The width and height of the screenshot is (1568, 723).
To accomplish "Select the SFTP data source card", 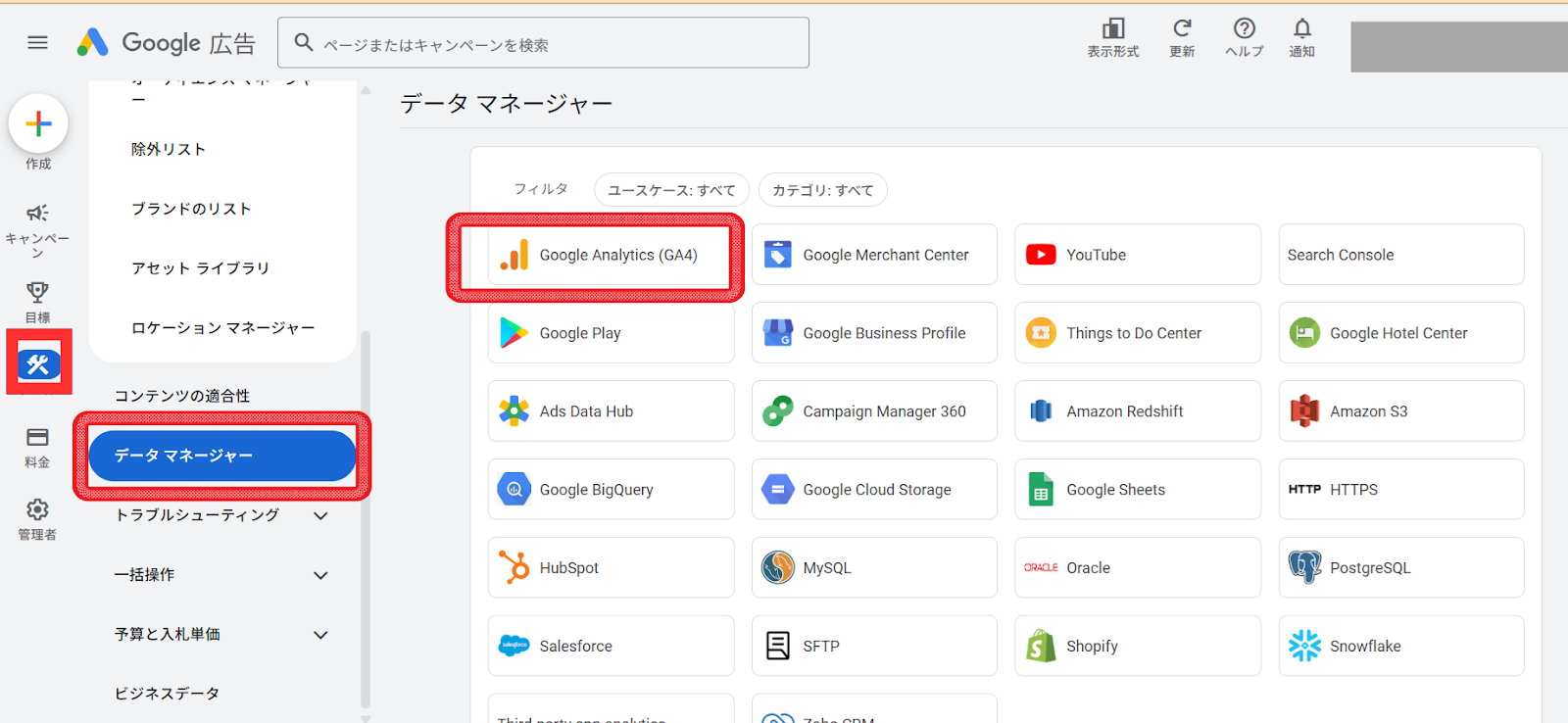I will pos(874,646).
